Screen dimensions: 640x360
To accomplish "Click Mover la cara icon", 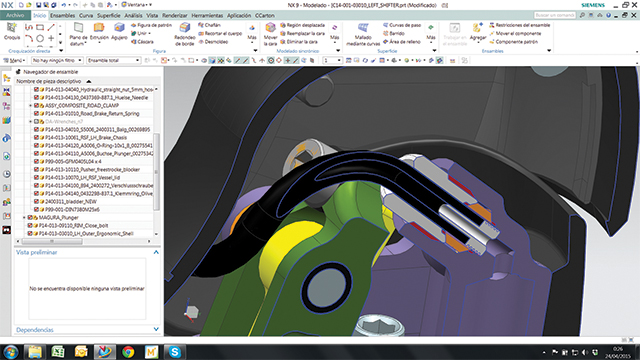I will tap(270, 33).
